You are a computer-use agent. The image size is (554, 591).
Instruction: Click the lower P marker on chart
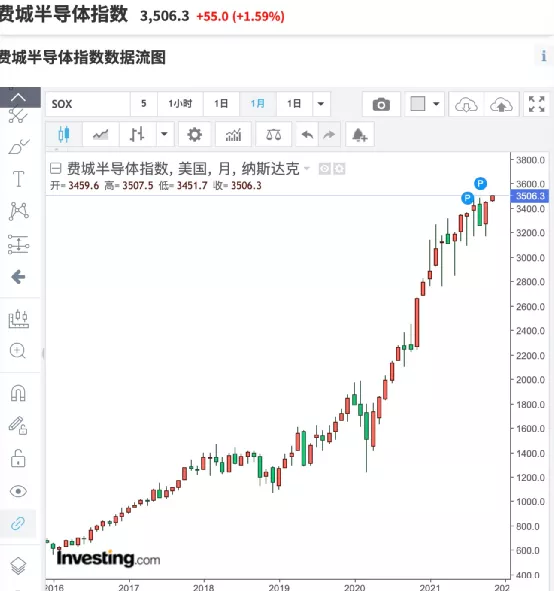tap(467, 198)
